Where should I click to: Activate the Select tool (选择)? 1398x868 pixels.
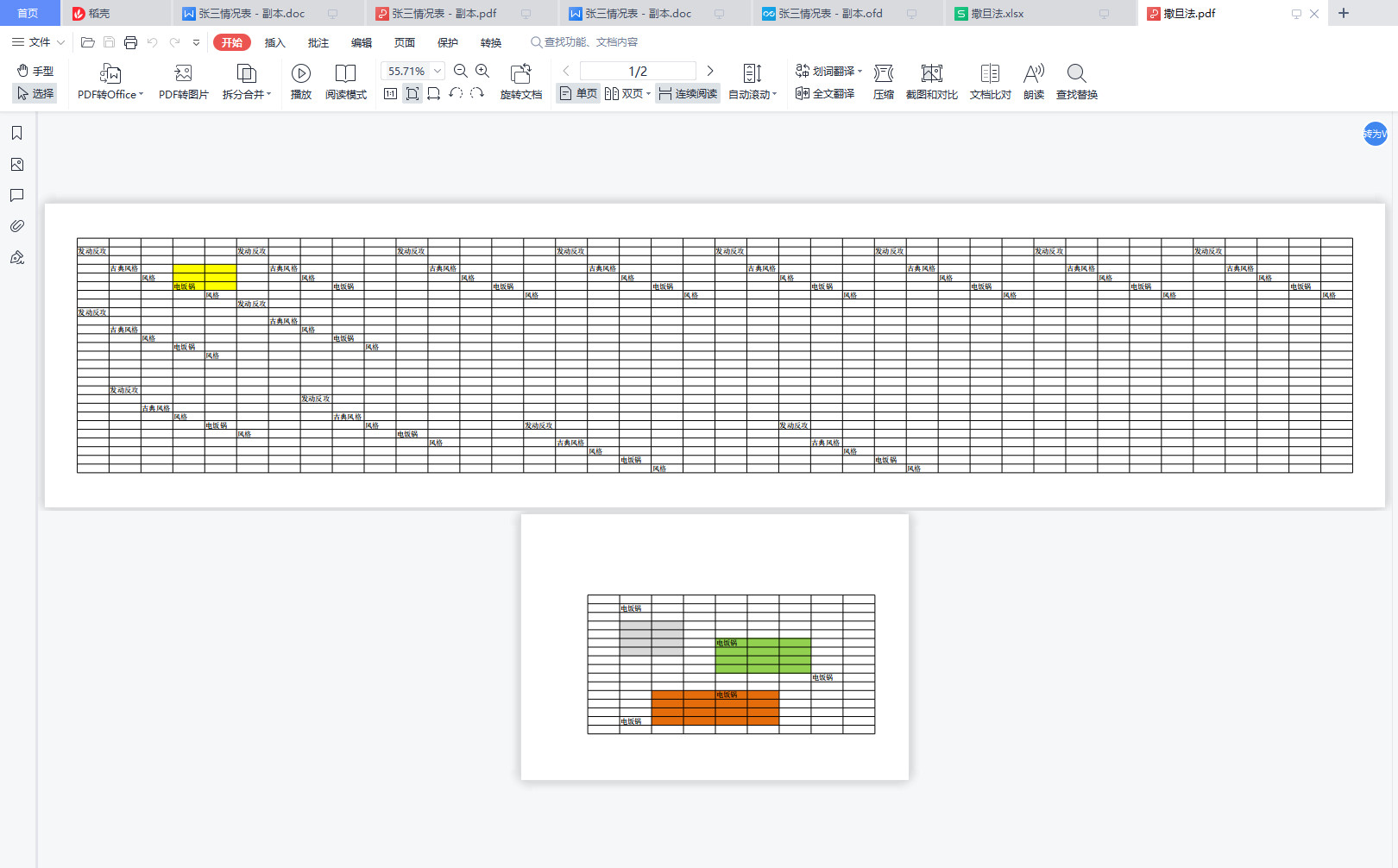pyautogui.click(x=35, y=93)
